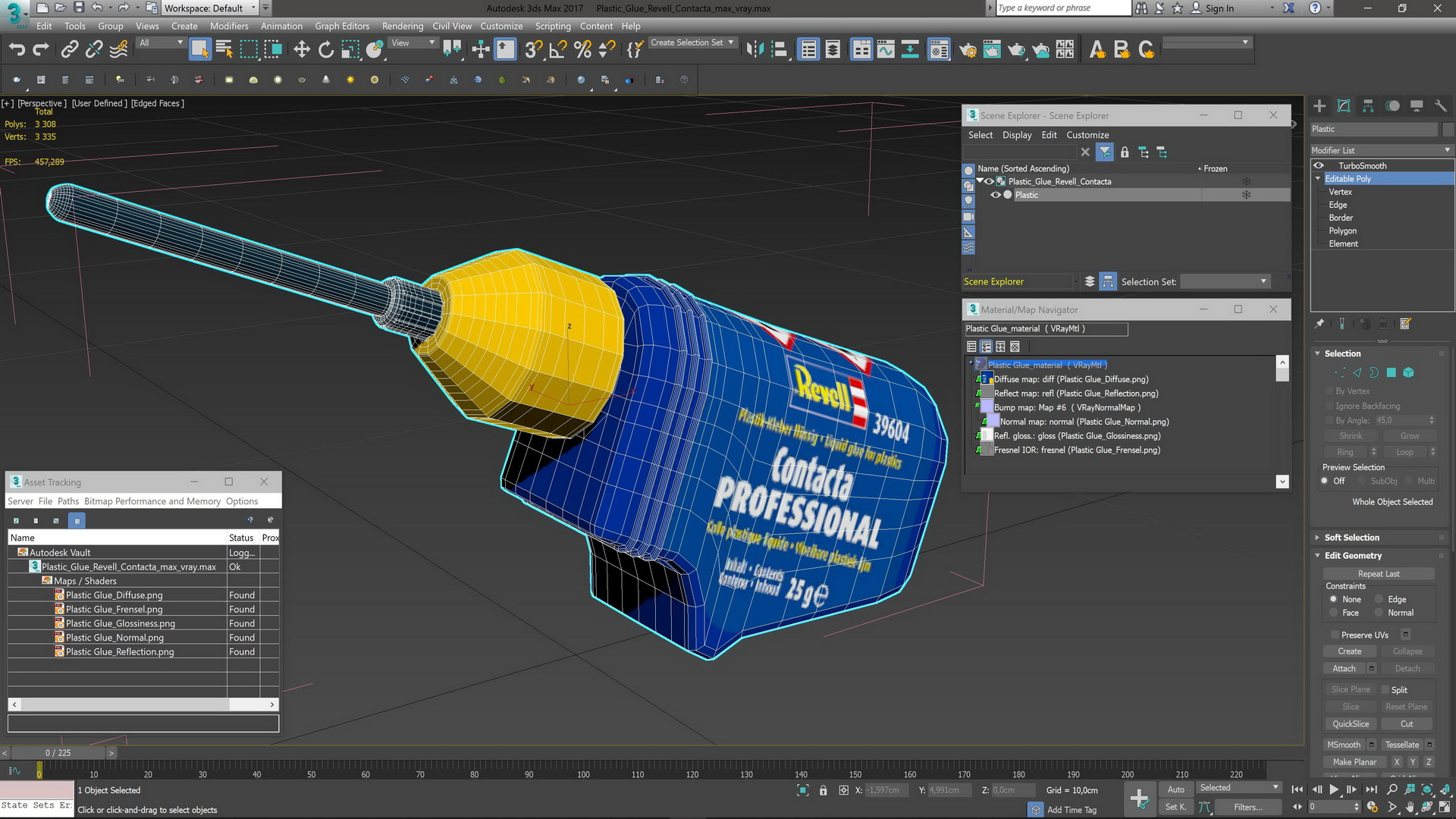Open the Graph Editors menu
This screenshot has width=1456, height=819.
342,26
